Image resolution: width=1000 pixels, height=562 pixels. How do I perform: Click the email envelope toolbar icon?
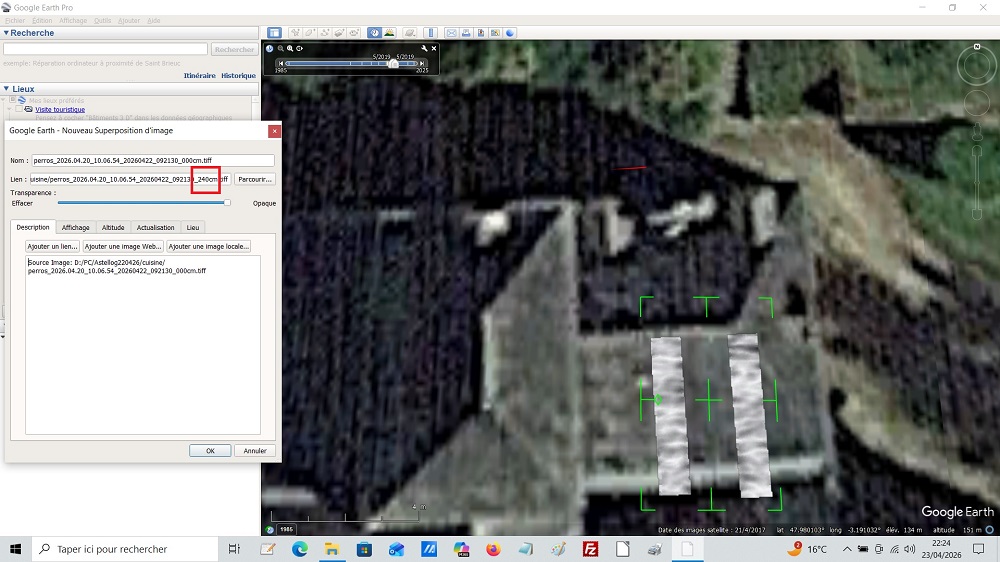point(451,33)
